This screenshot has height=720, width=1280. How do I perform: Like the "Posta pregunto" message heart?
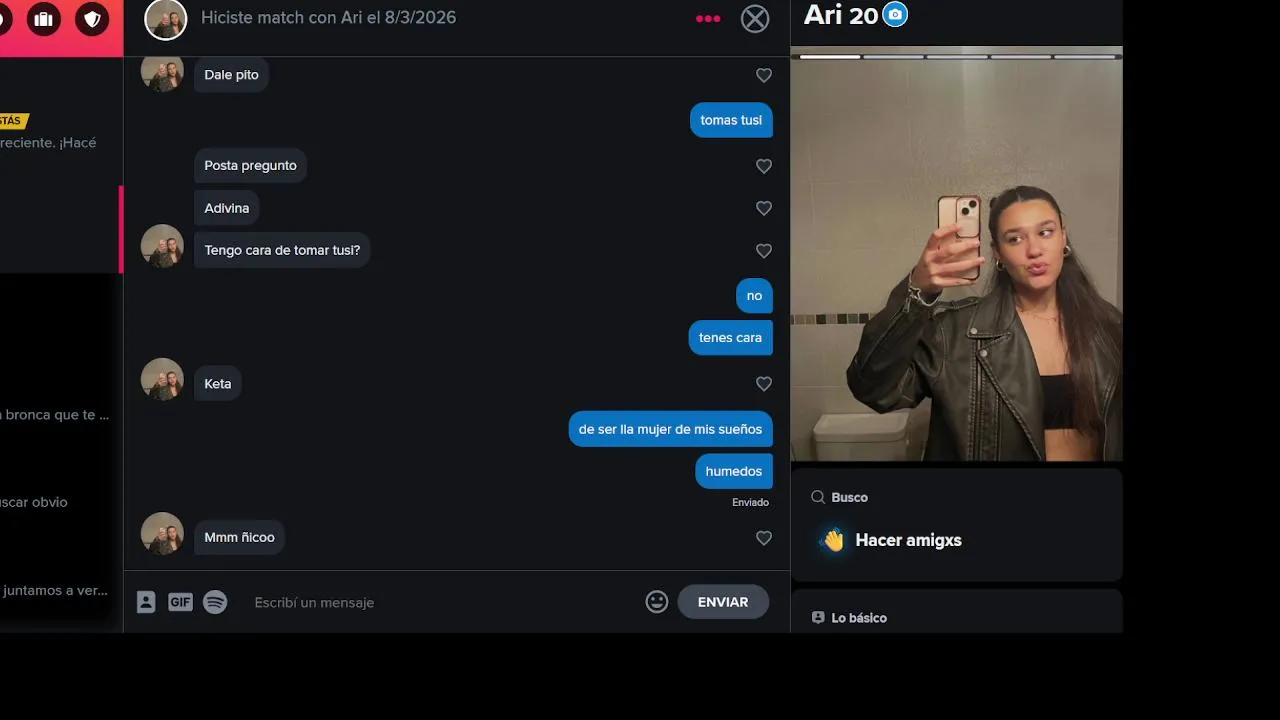tap(764, 166)
